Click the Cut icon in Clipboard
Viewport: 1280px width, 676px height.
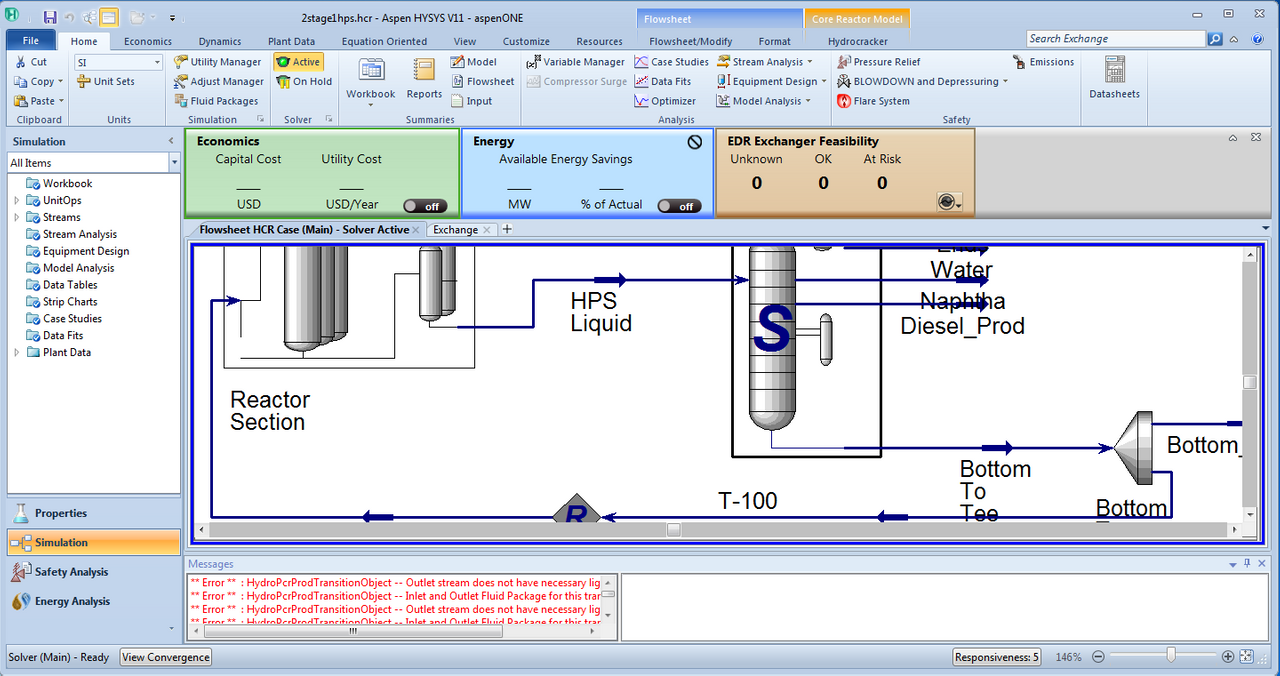[x=21, y=62]
